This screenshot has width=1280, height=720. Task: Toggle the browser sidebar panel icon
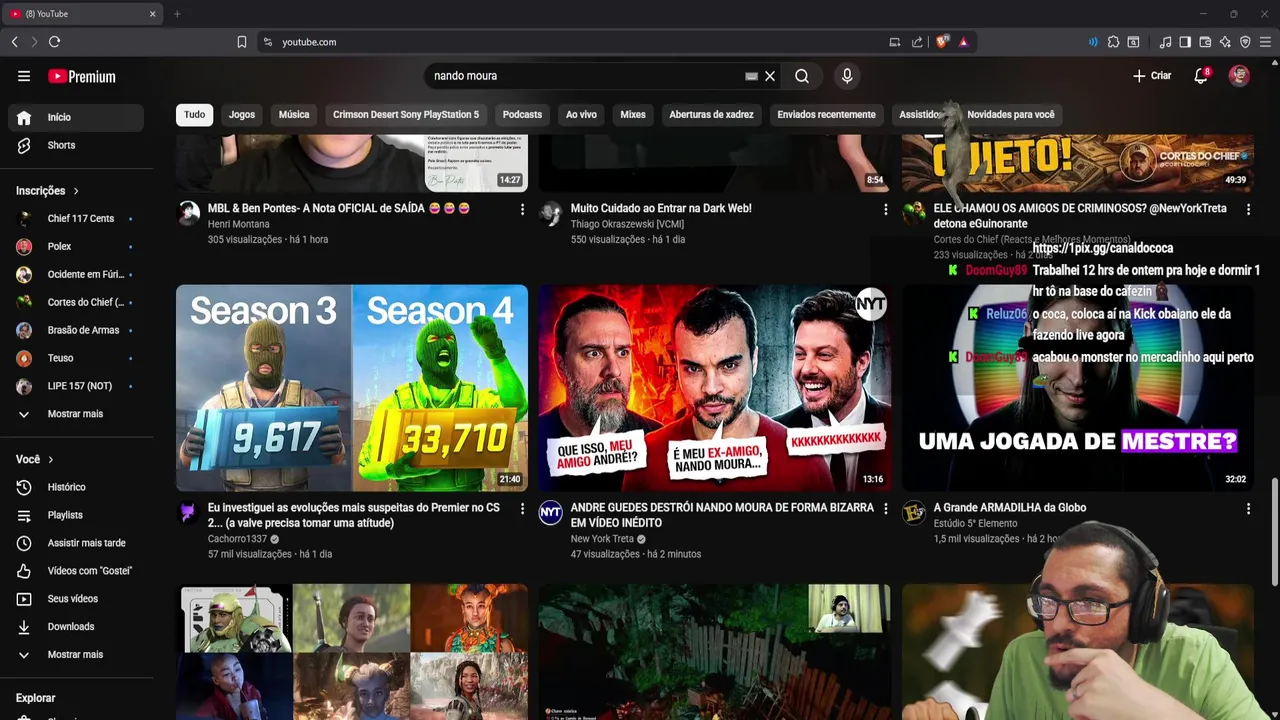pyautogui.click(x=1185, y=42)
